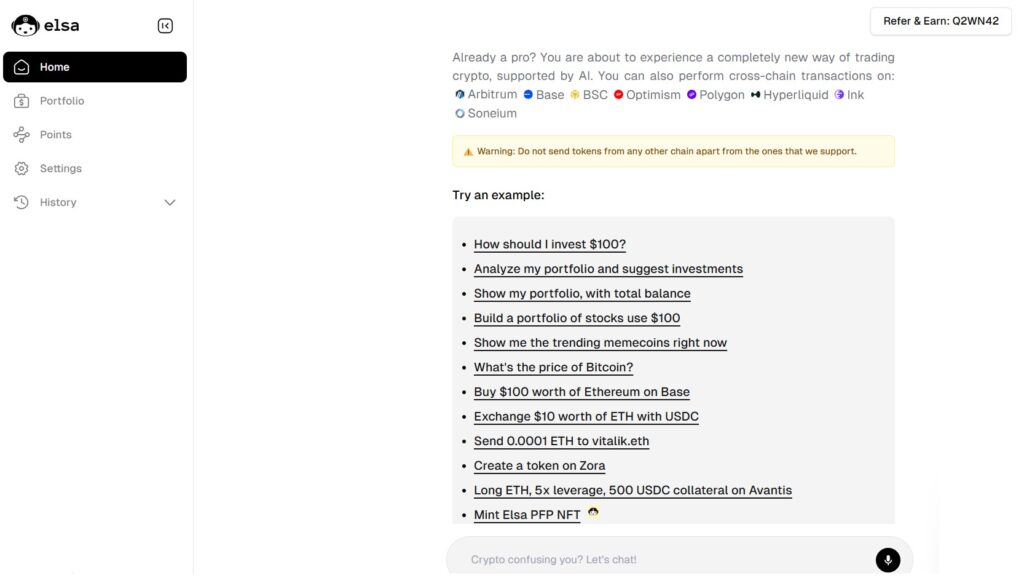Expand the History chevron arrow

click(170, 203)
